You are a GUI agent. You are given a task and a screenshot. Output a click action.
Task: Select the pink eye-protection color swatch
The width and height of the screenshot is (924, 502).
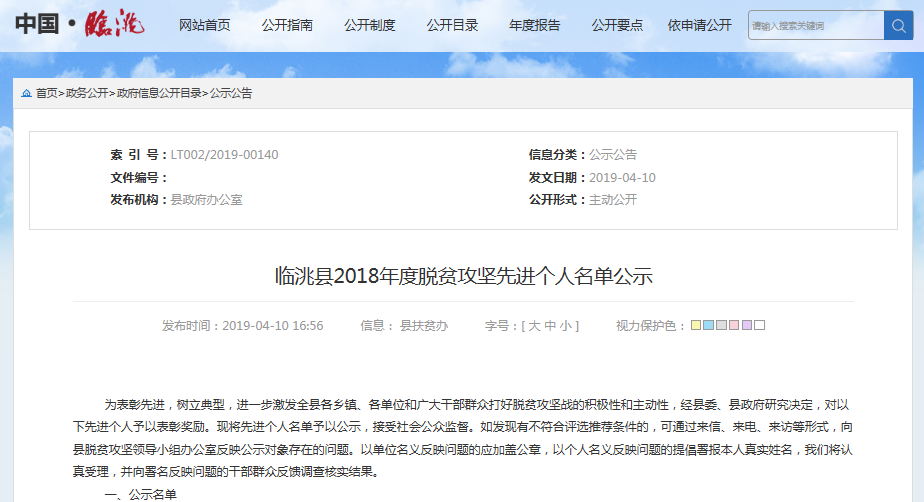point(734,326)
